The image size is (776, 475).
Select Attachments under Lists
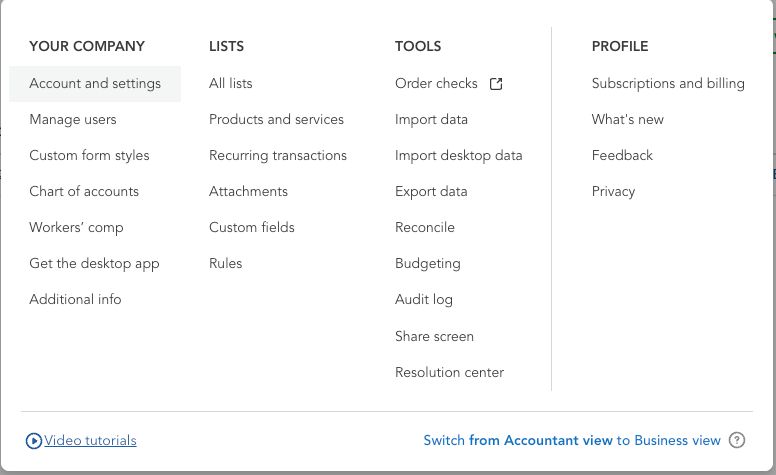[248, 191]
